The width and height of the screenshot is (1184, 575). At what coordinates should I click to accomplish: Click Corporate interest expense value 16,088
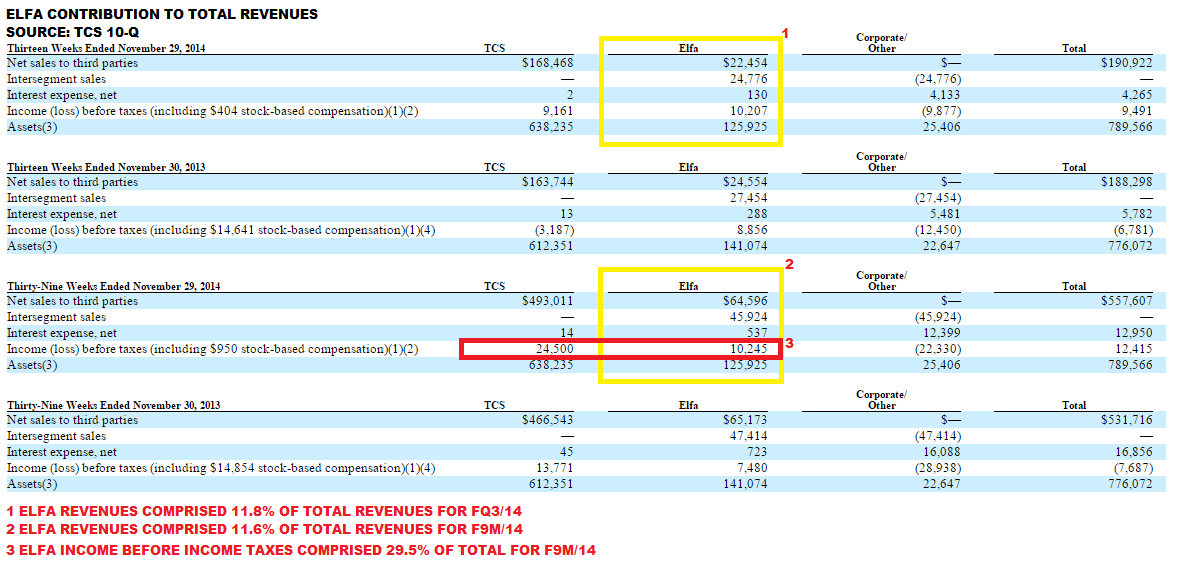point(942,452)
